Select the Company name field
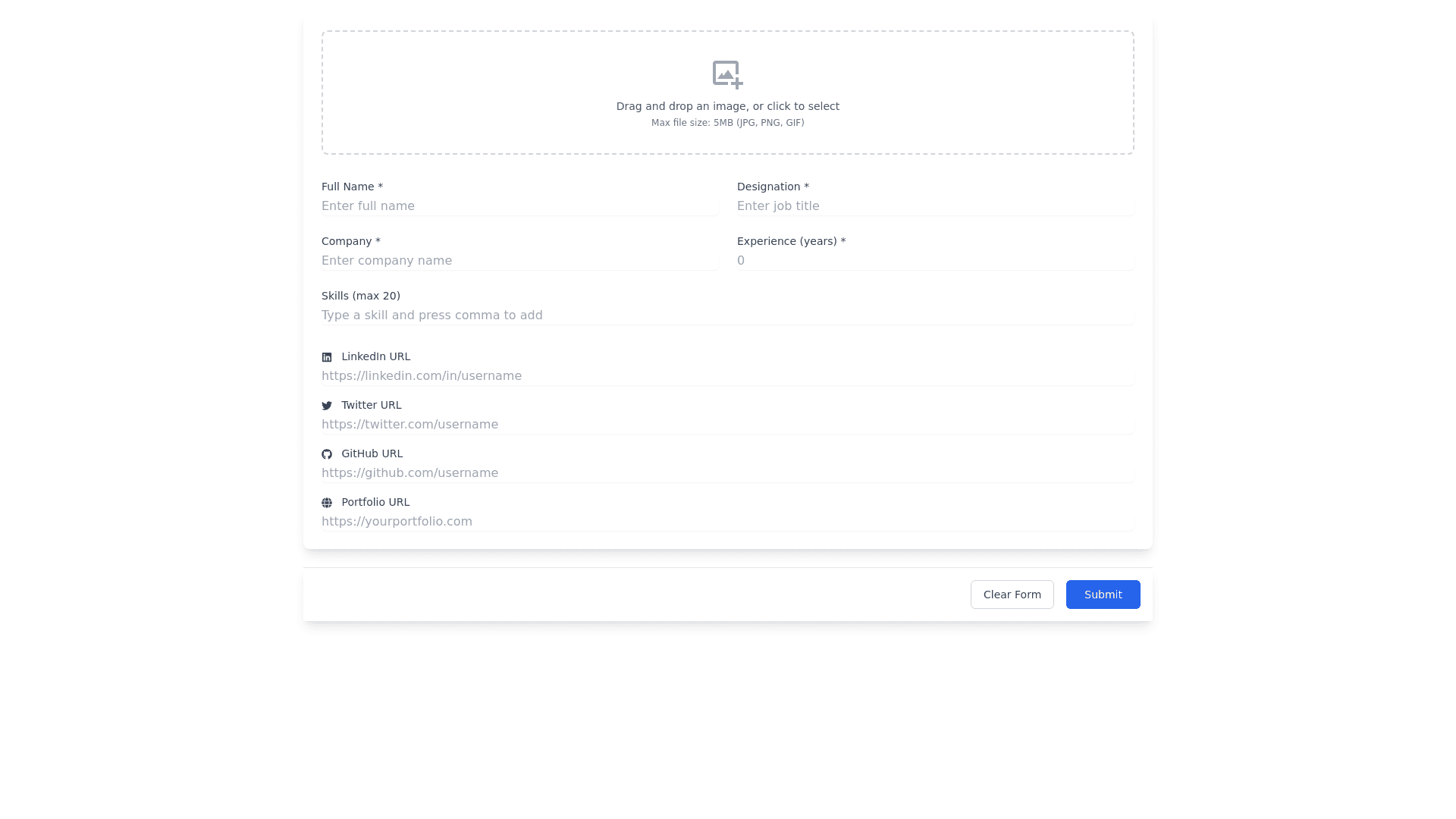Image resolution: width=1456 pixels, height=819 pixels. [519, 261]
